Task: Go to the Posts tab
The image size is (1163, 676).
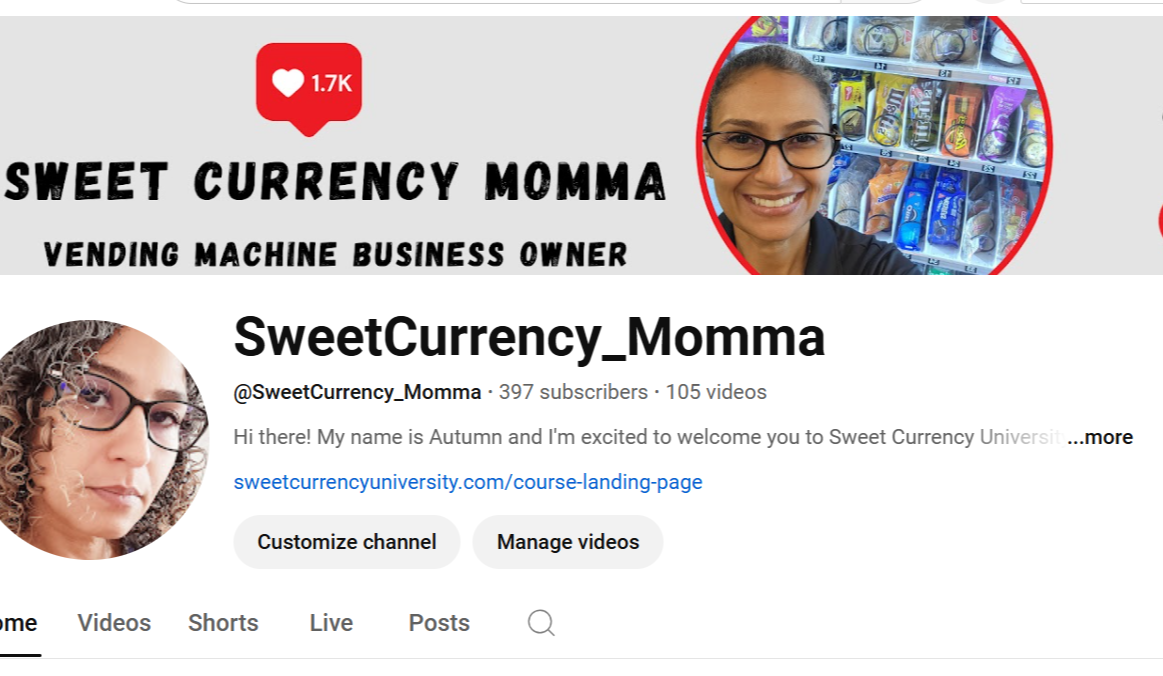Action: [x=439, y=623]
